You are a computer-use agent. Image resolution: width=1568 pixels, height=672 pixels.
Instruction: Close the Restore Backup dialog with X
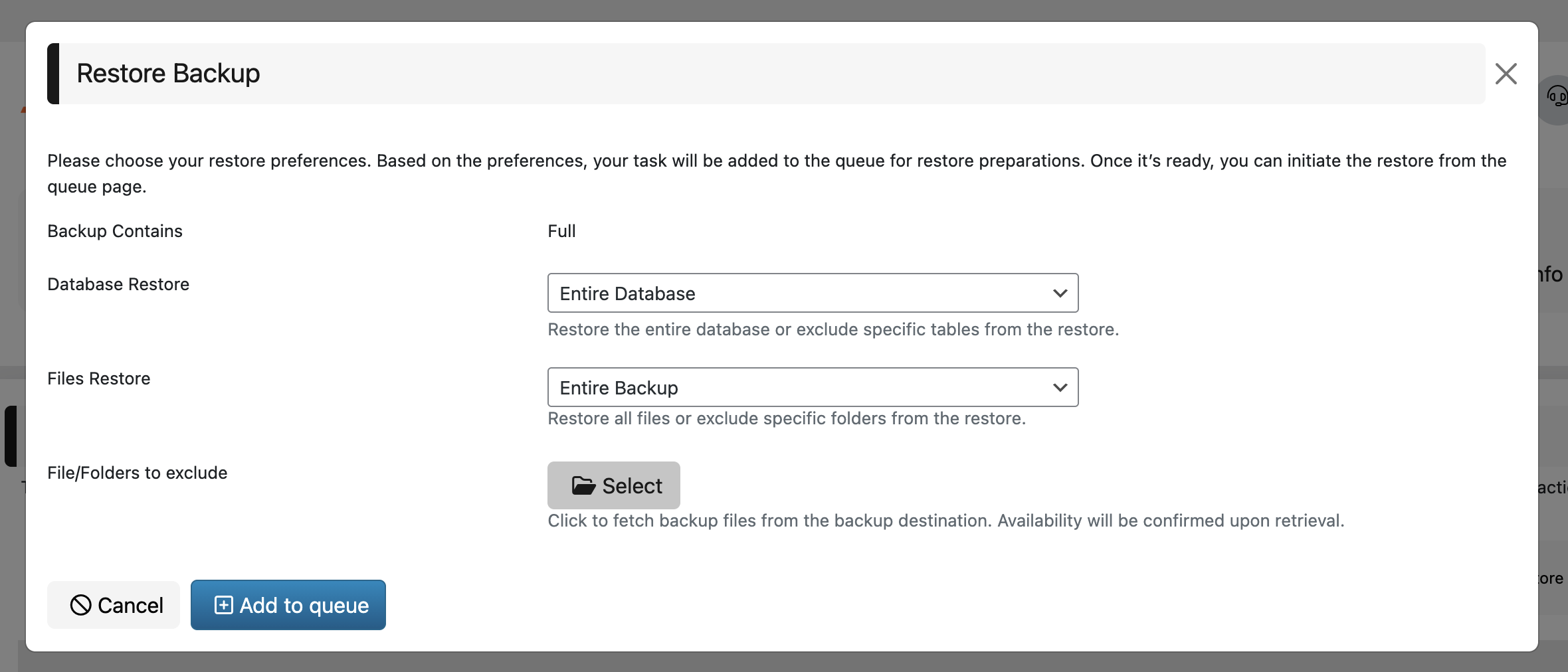[x=1506, y=74]
